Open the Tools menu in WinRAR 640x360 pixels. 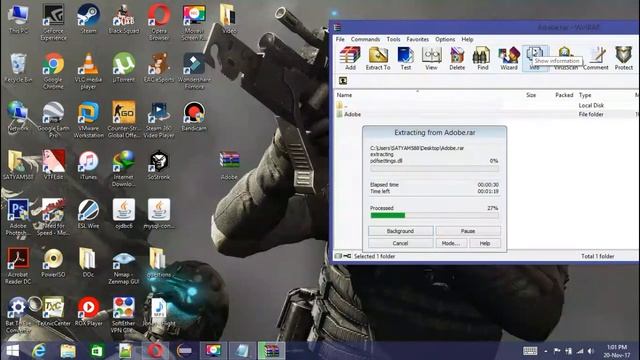coord(393,39)
